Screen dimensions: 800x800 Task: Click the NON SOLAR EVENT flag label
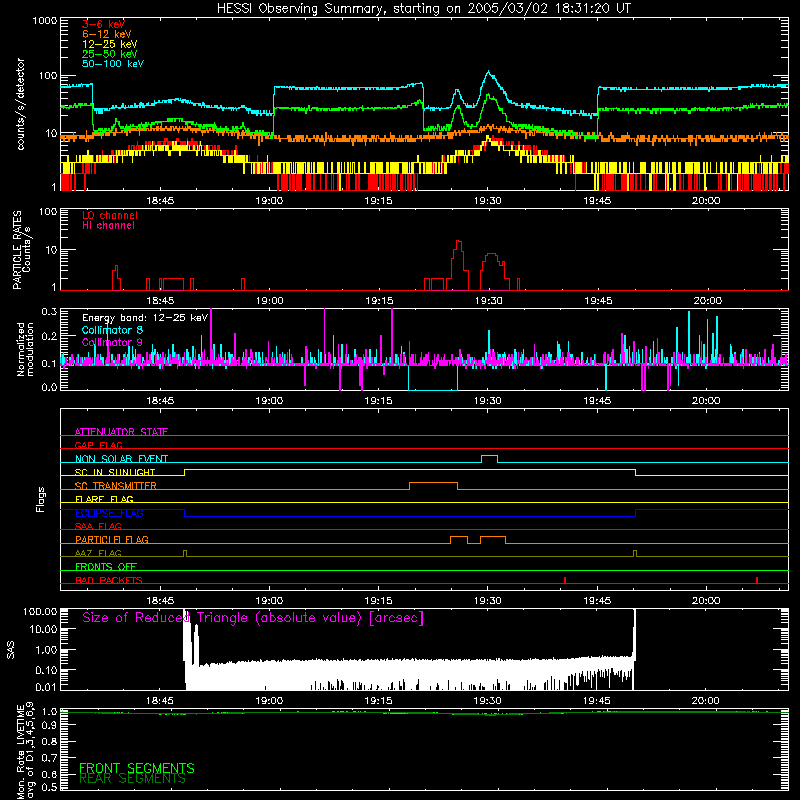[121, 459]
